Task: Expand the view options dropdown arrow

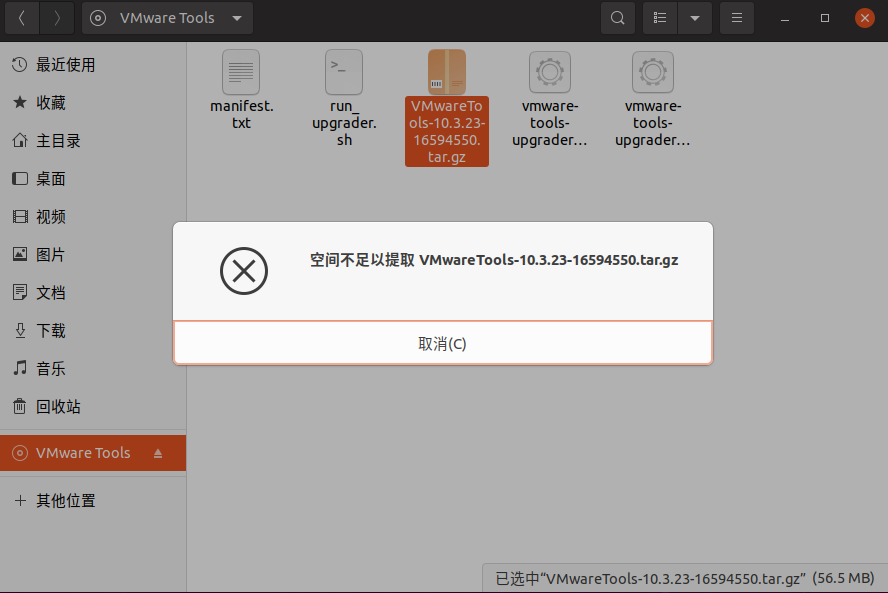Action: point(695,18)
